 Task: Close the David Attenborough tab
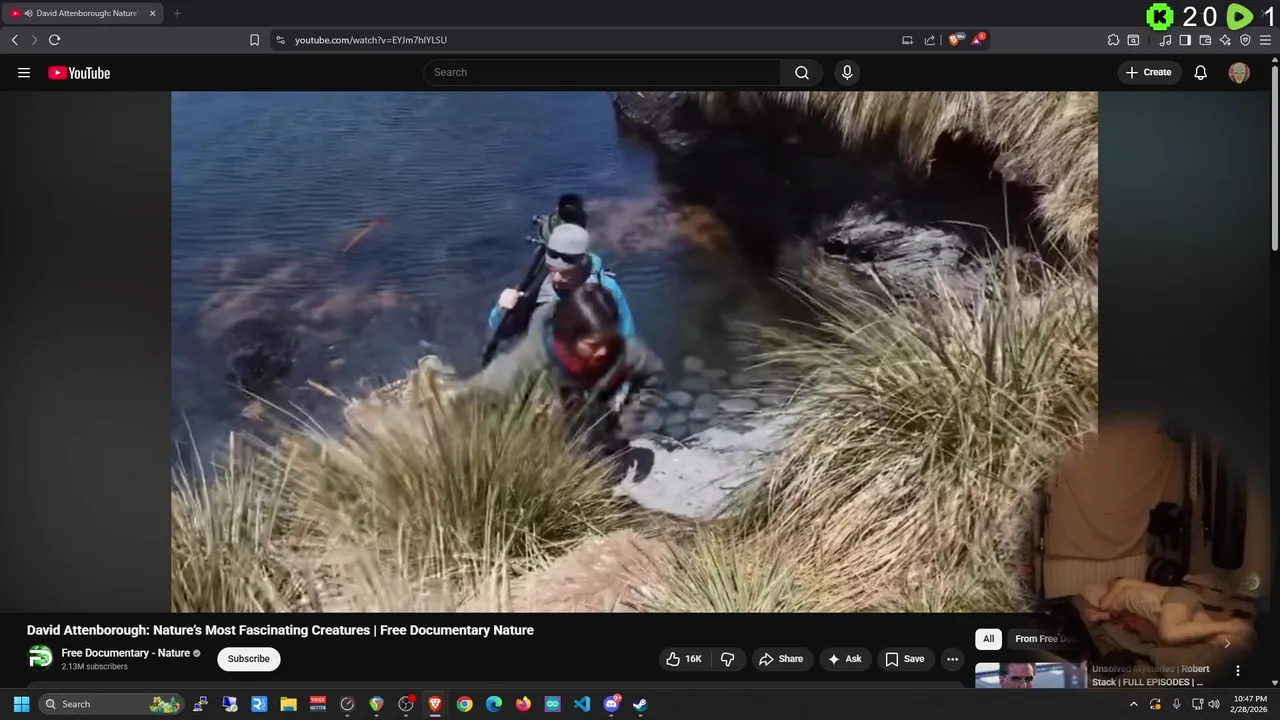[x=152, y=13]
